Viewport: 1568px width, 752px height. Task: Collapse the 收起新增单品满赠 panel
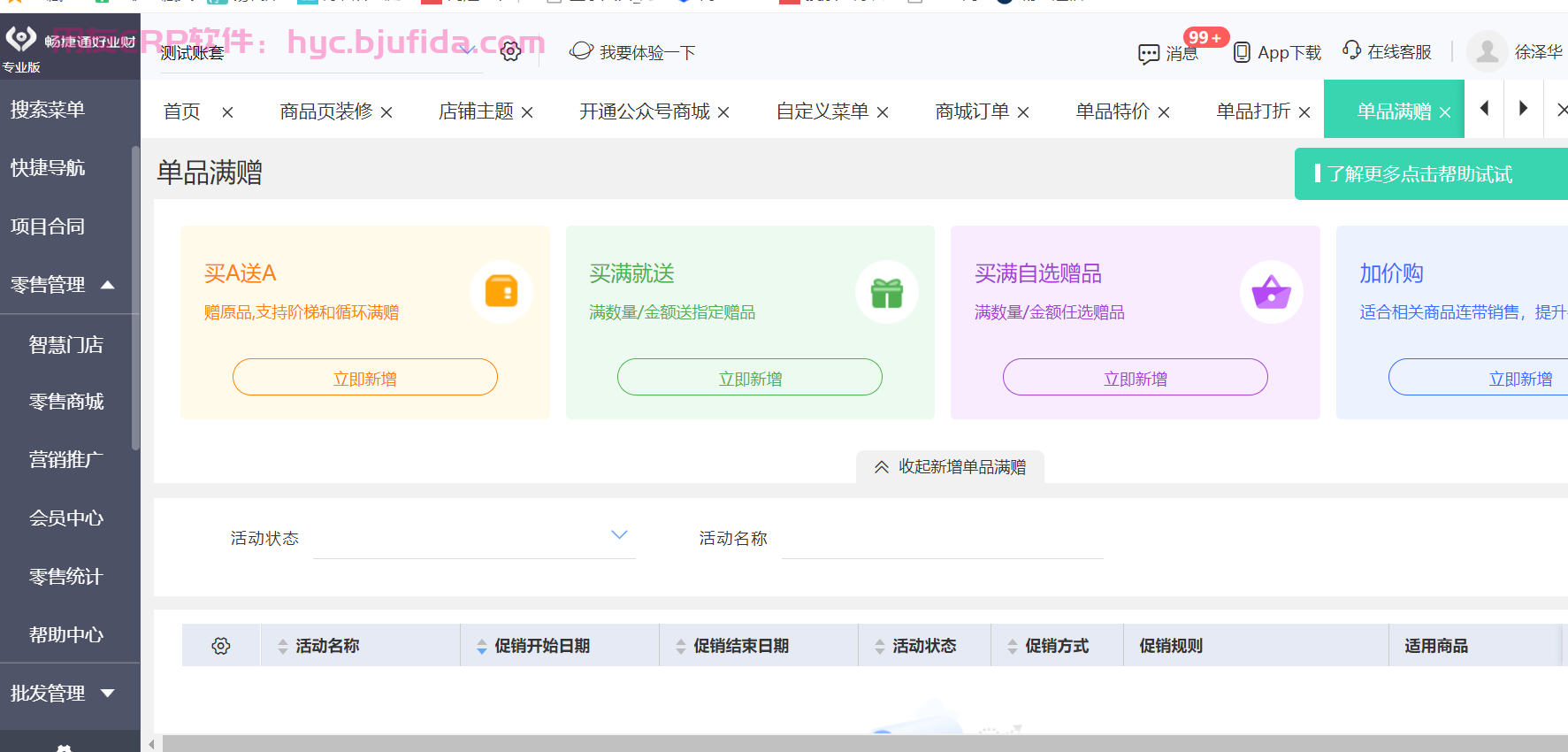click(950, 466)
